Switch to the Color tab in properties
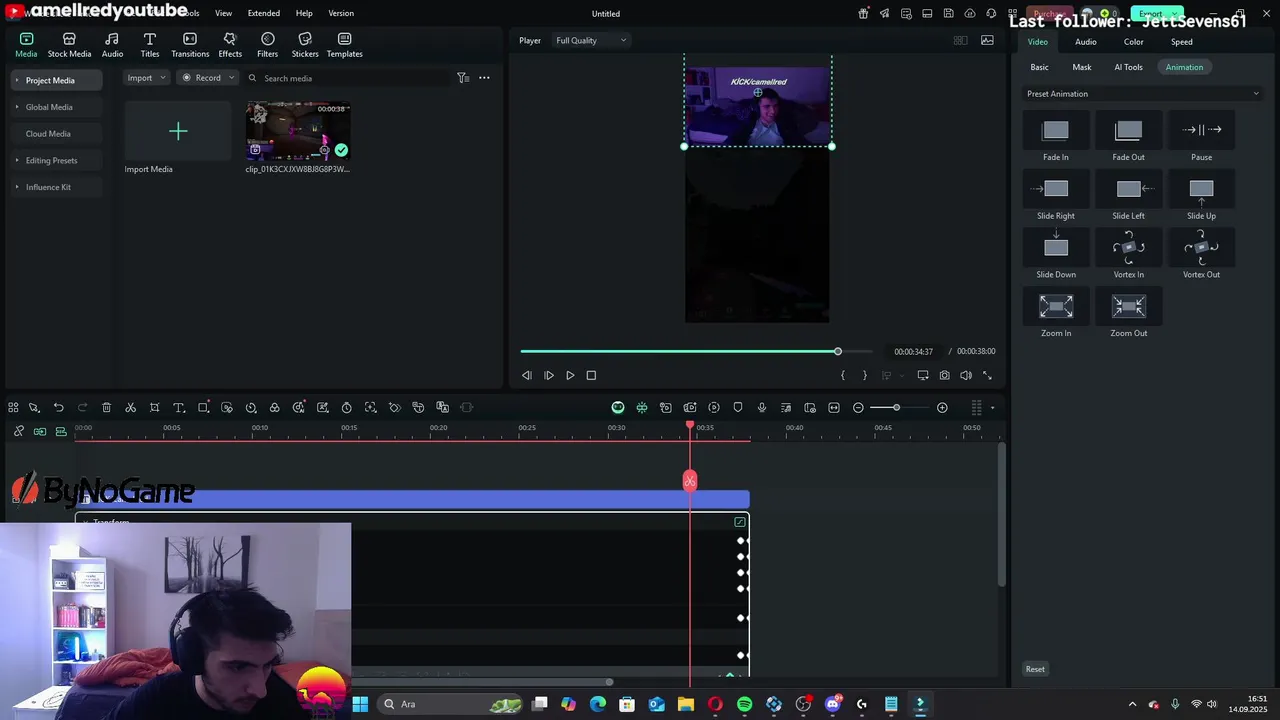 (1133, 42)
